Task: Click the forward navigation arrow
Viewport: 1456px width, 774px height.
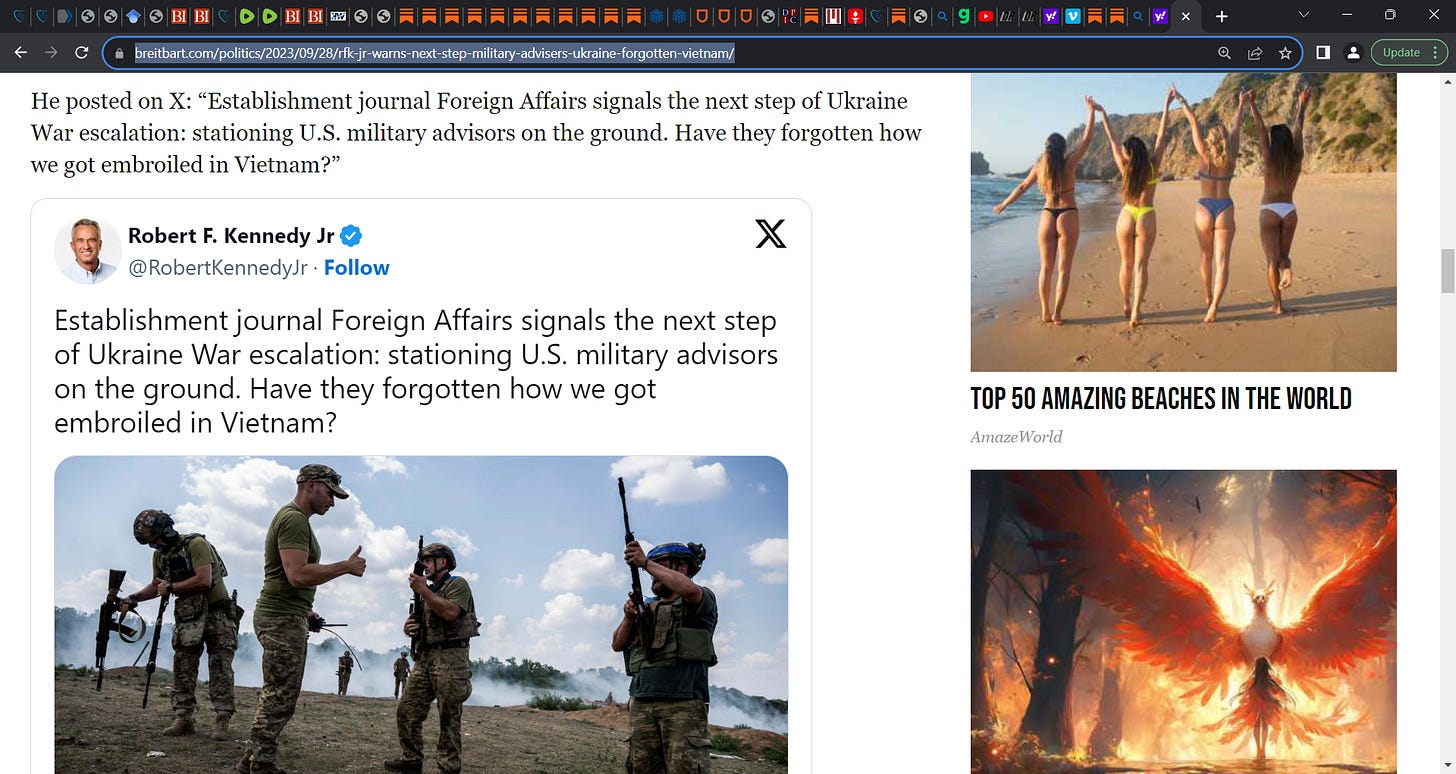Action: 51,53
